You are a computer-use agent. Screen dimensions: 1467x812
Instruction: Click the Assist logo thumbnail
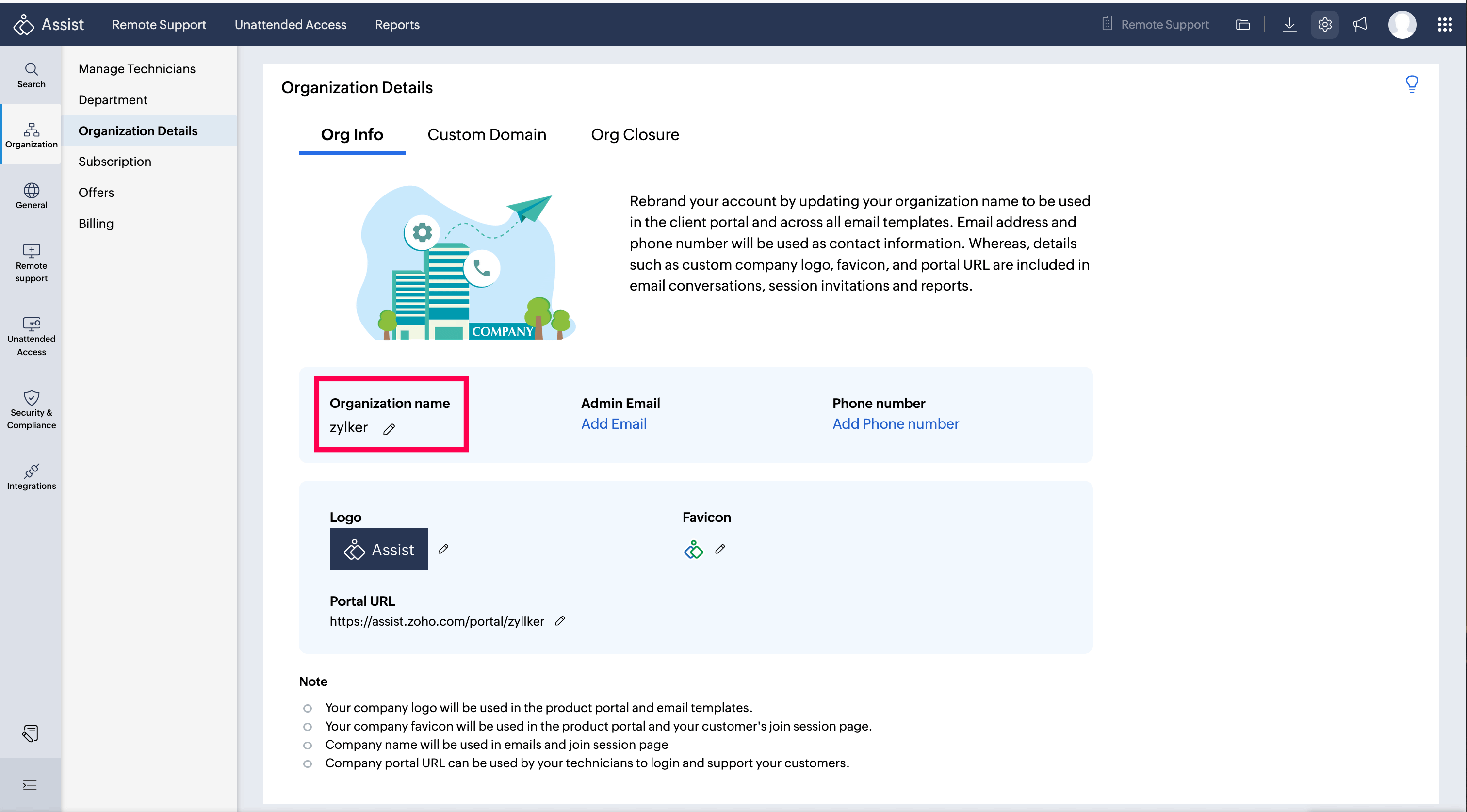(x=378, y=549)
